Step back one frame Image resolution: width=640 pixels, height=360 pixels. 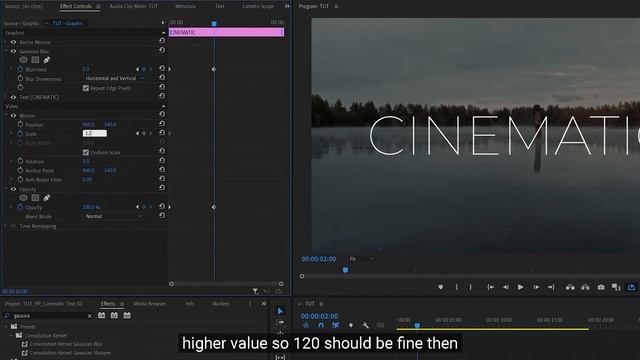pos(506,287)
